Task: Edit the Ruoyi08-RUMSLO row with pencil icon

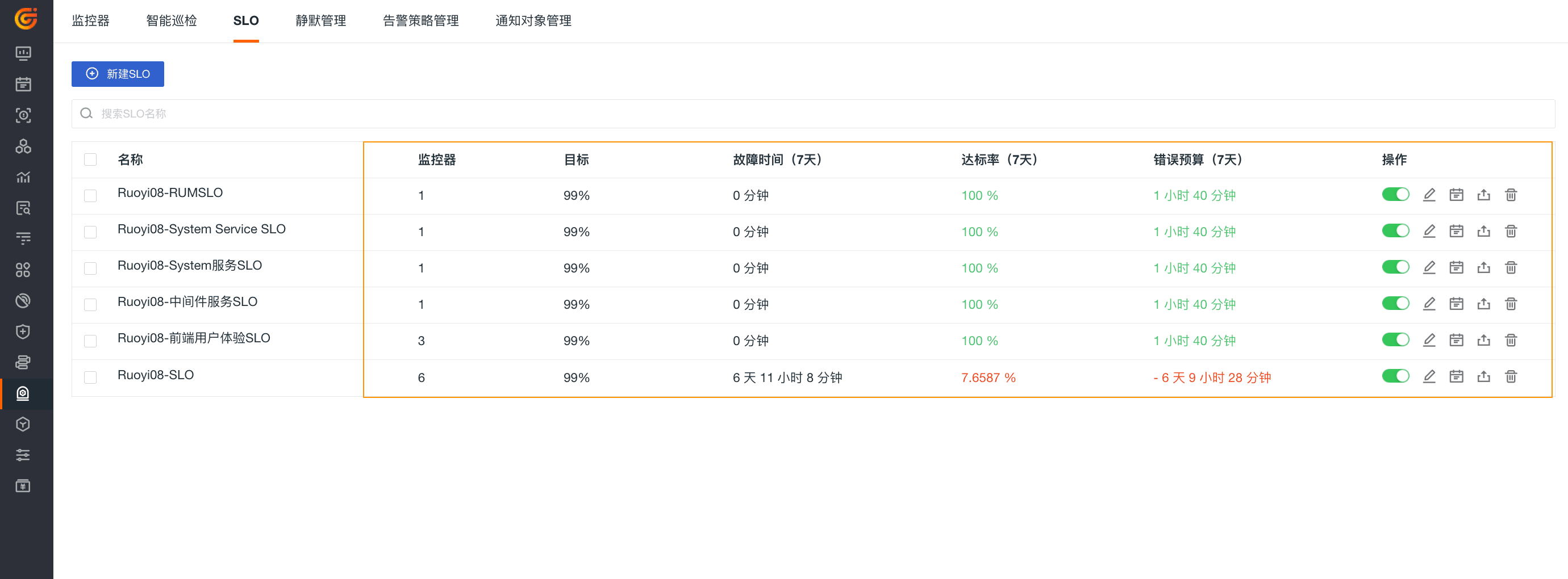Action: (1429, 195)
